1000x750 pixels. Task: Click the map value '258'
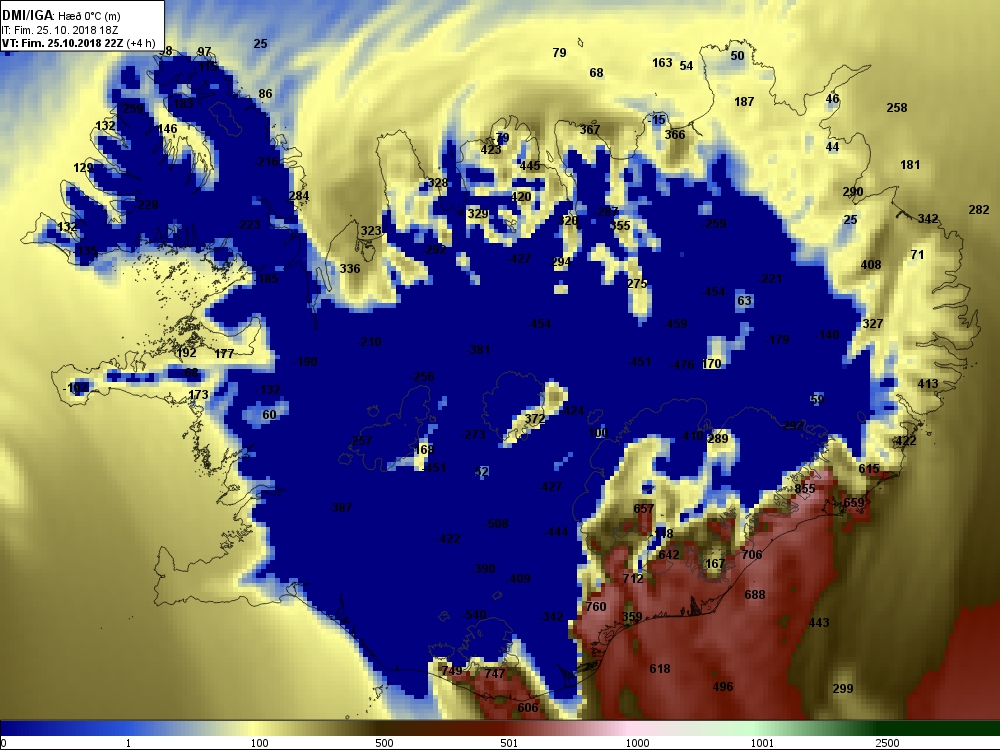coord(896,108)
